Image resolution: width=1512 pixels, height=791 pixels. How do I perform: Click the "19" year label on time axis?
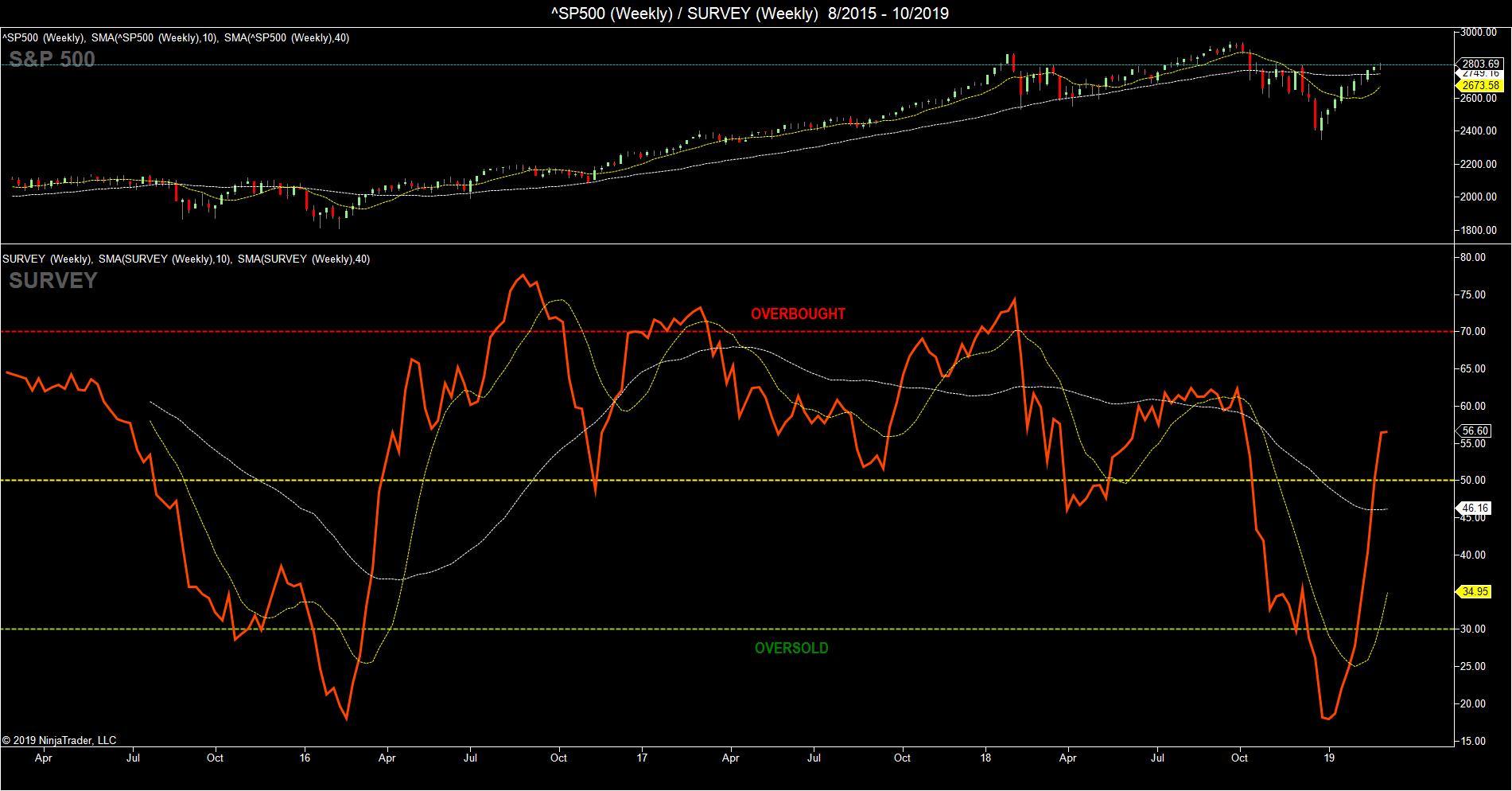pos(1329,758)
